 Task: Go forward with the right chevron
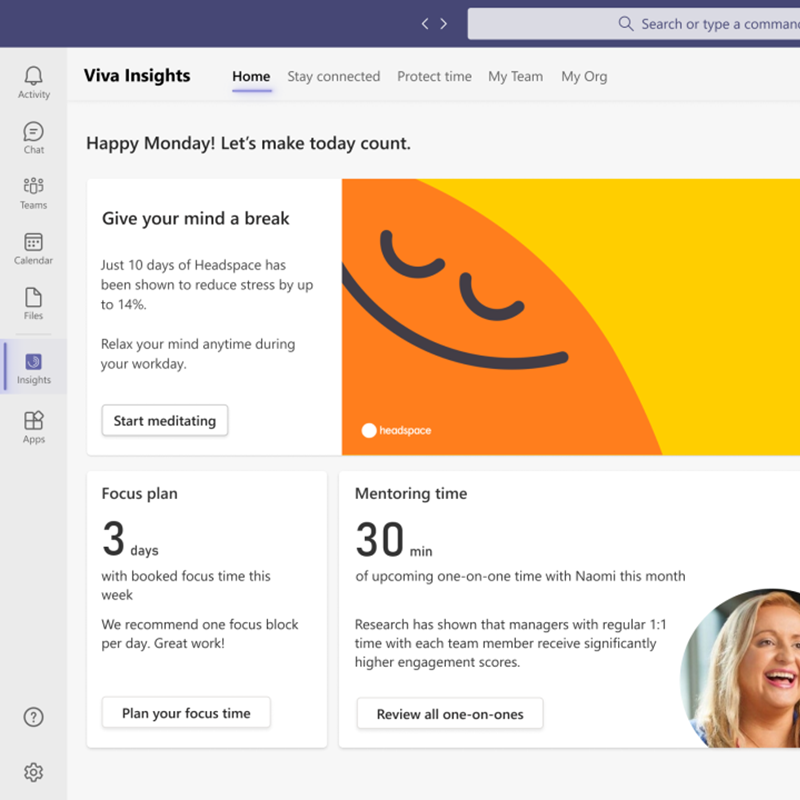(443, 23)
